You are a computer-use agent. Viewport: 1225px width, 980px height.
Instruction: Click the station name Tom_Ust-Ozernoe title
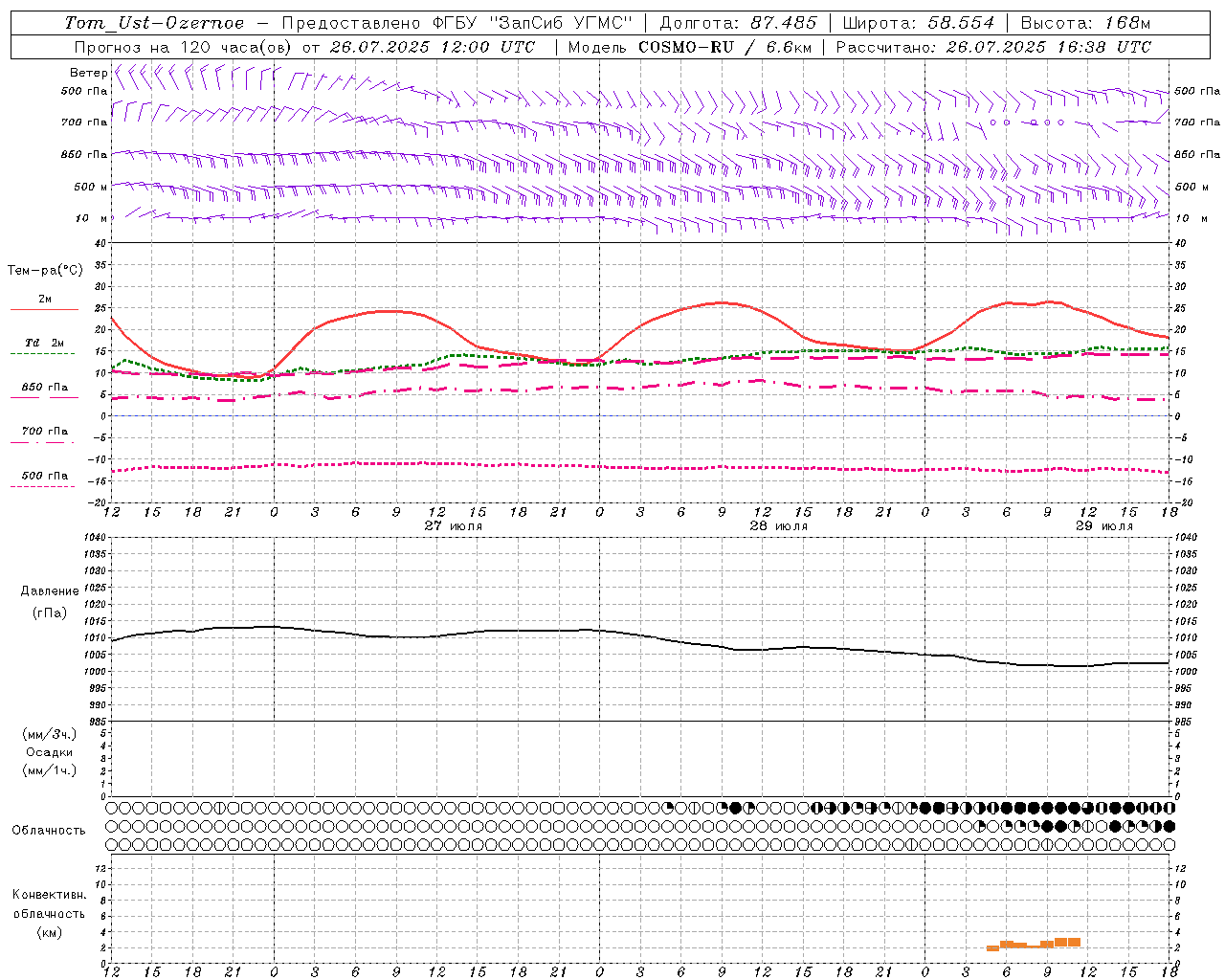[x=154, y=23]
